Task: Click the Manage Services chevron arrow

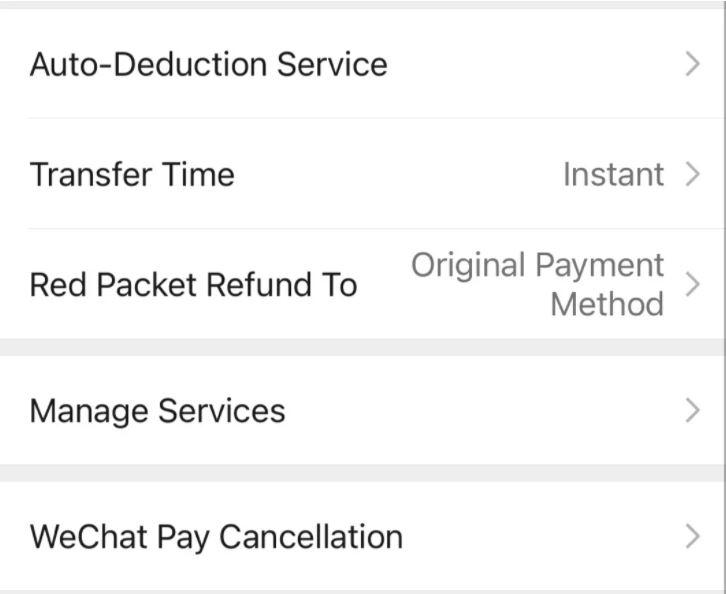Action: 693,411
